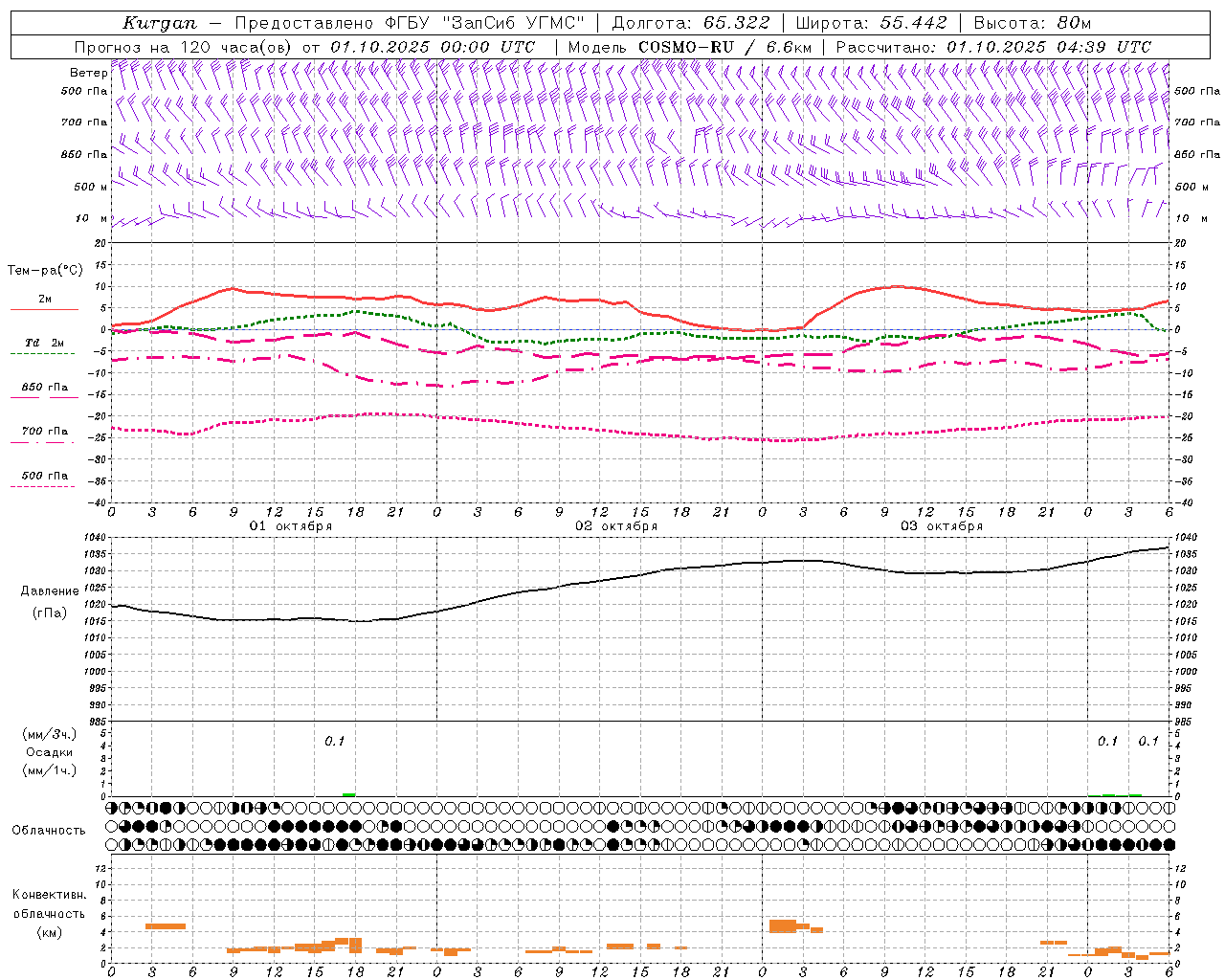
Task: Click the forecast start "01.10.2025 00:00 UTC"
Action: tap(433, 47)
